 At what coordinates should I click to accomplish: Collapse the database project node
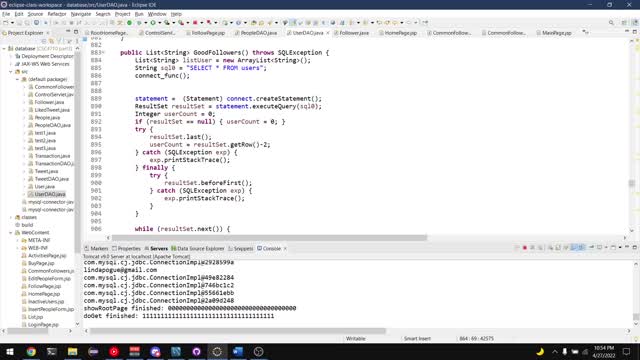pos(4,49)
